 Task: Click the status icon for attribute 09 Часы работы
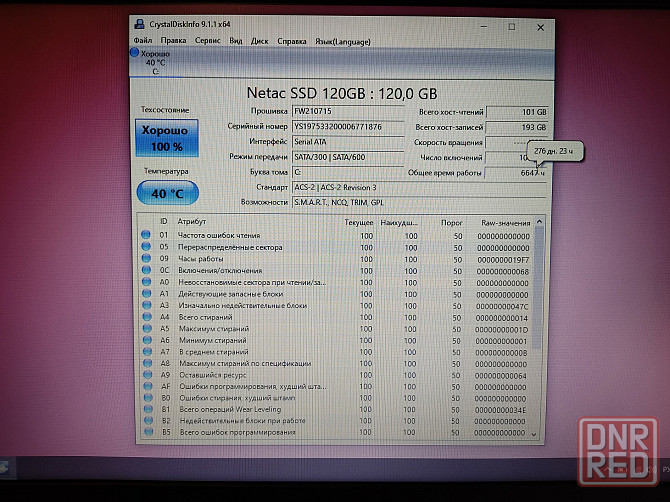point(146,258)
